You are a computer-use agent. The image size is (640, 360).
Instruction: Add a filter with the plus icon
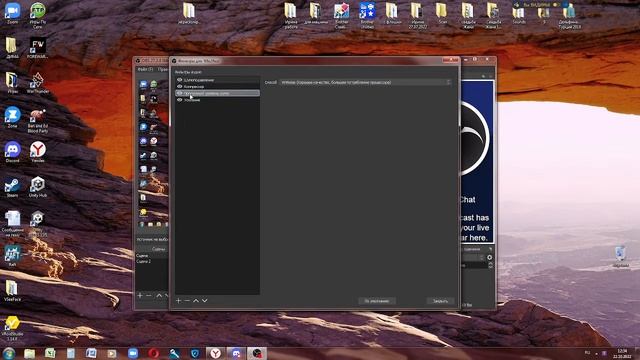pyautogui.click(x=178, y=300)
